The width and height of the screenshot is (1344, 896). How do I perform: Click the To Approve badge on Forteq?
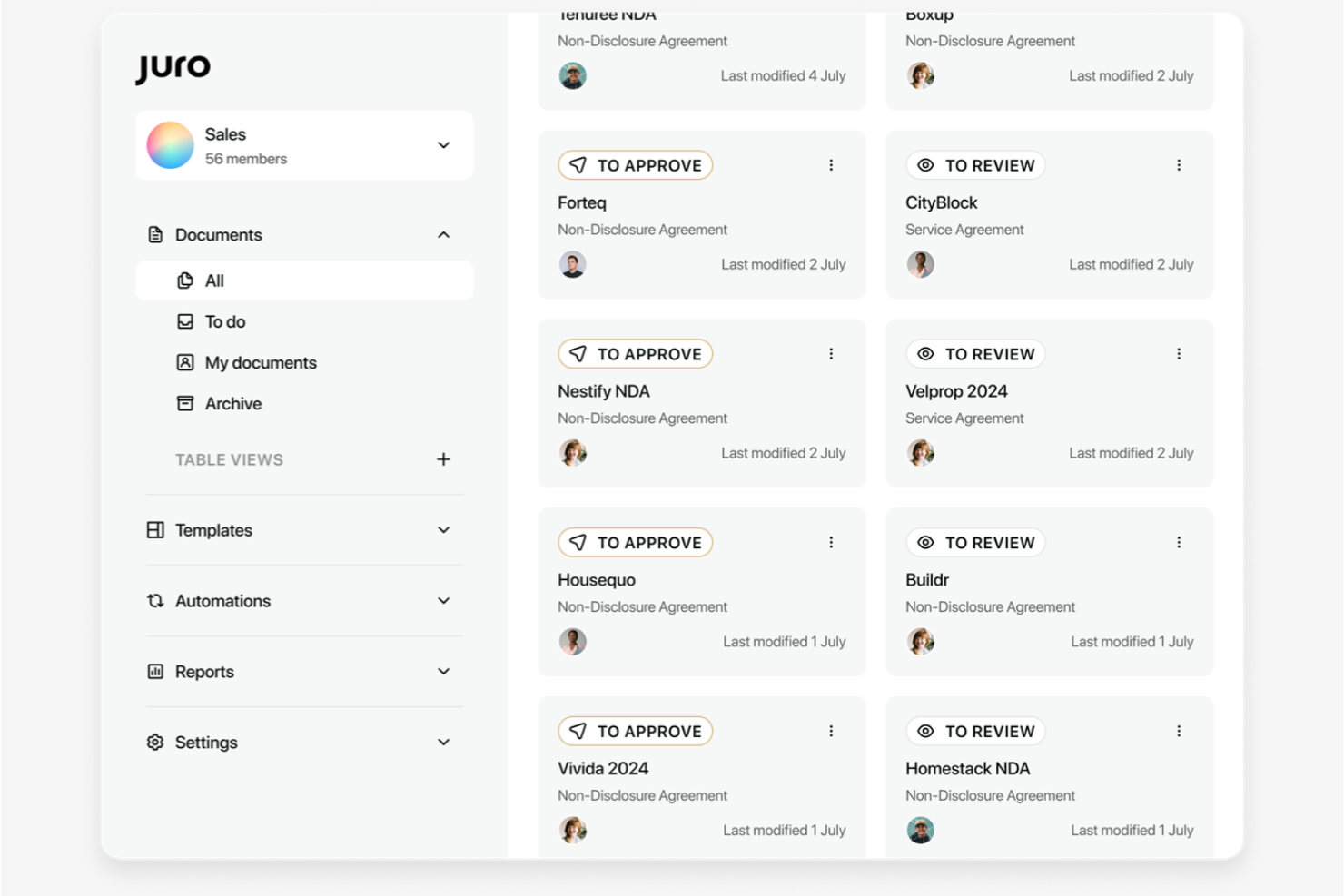coord(635,165)
